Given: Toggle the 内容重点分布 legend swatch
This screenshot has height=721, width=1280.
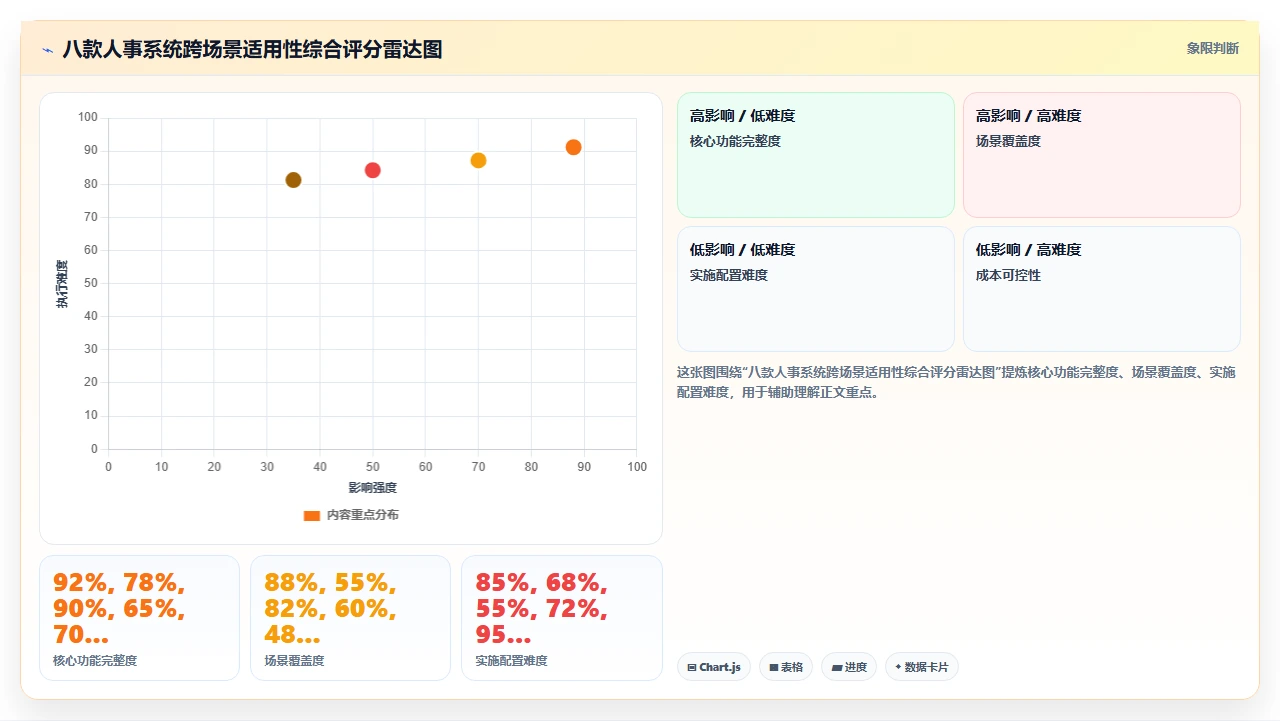Looking at the screenshot, I should (312, 516).
